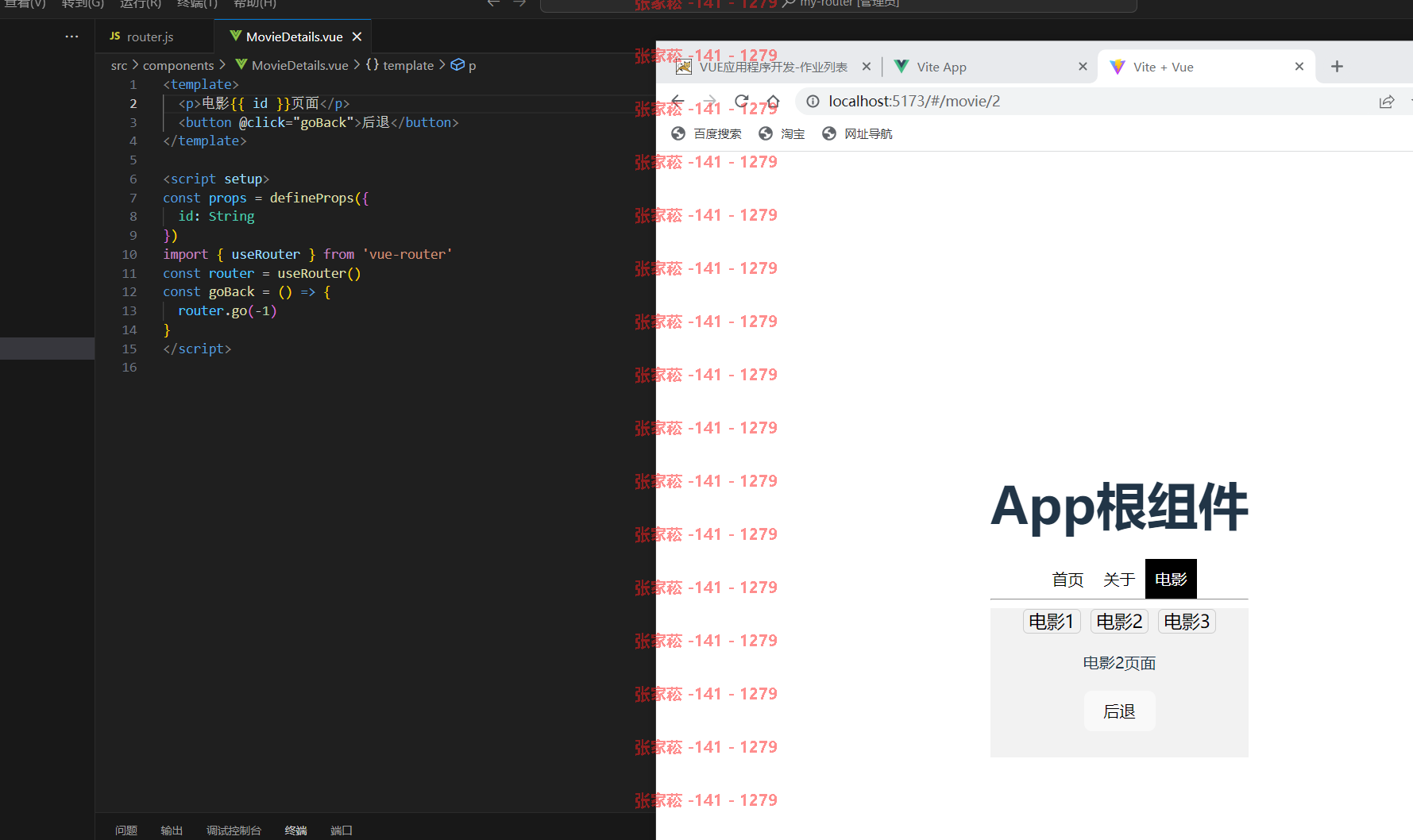Viewport: 1413px width, 840px height.
Task: Open a new browser tab with plus
Action: pos(1337,67)
